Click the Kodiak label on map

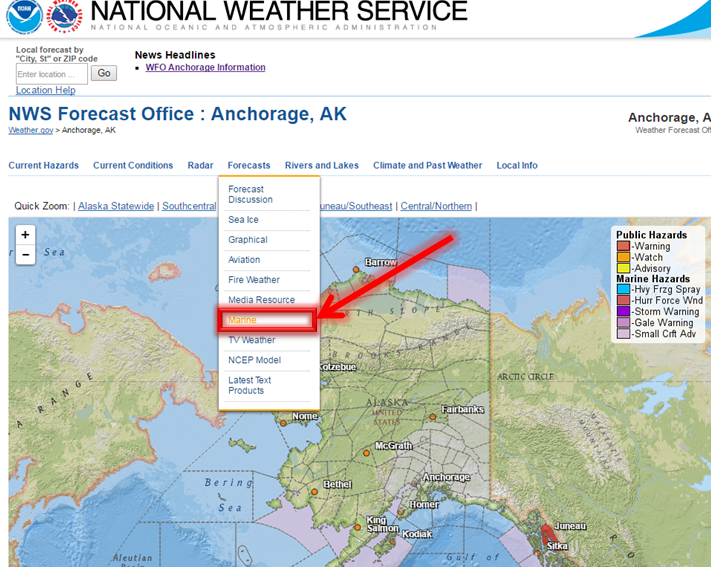[x=417, y=534]
